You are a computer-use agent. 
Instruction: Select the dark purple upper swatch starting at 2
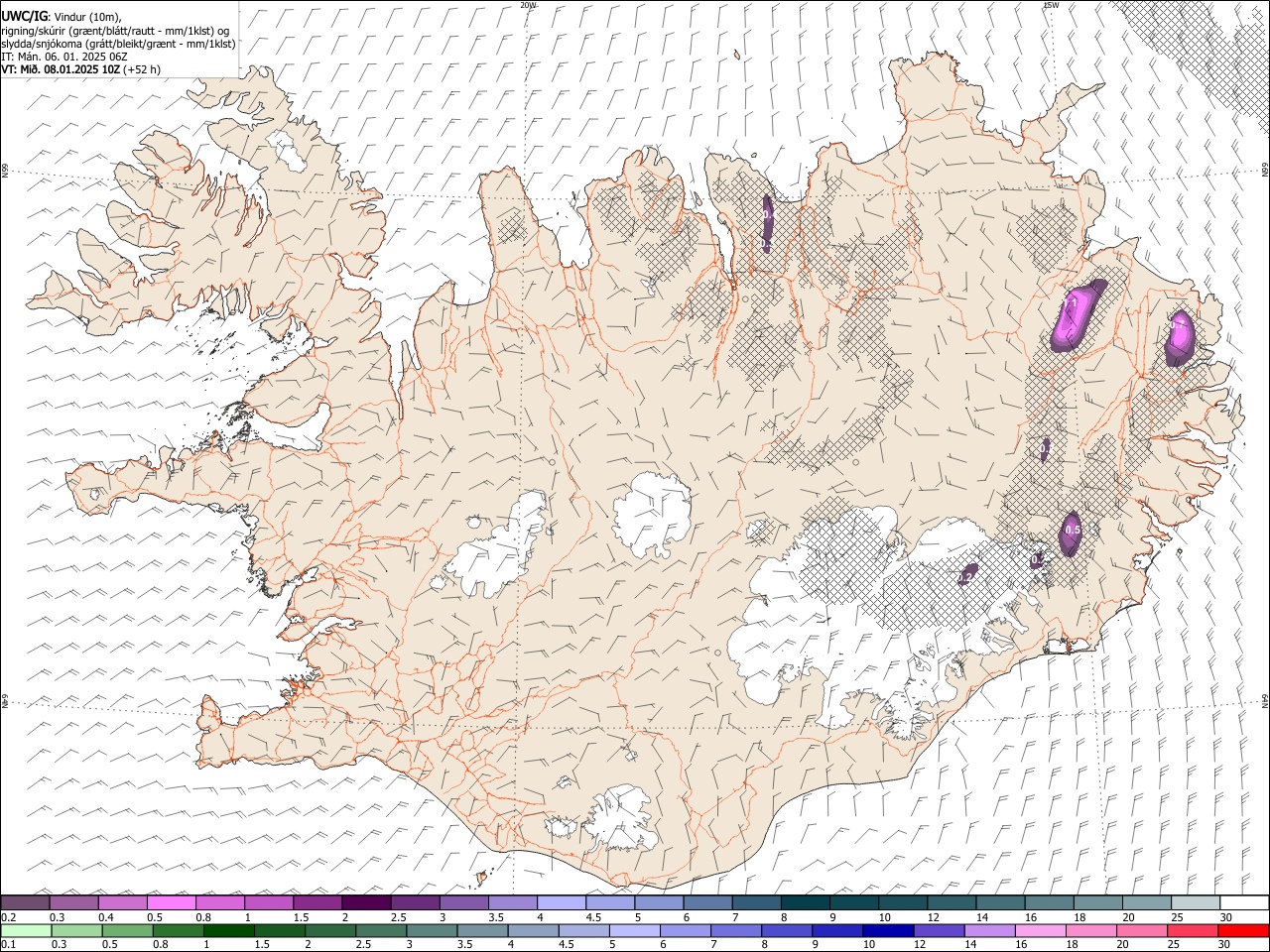point(366,902)
